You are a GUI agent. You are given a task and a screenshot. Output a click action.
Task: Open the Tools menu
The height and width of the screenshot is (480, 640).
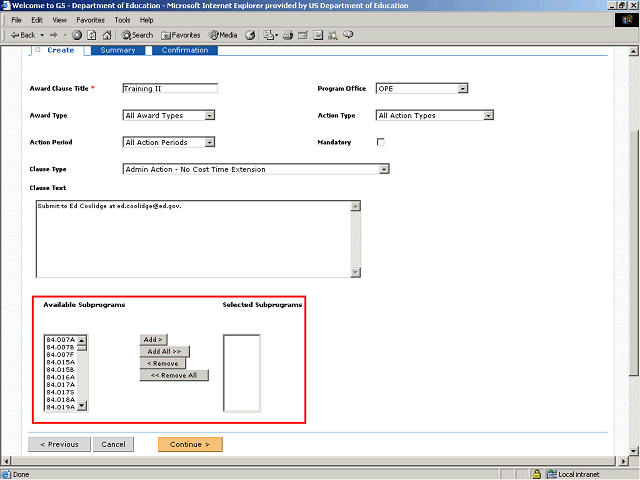122,20
